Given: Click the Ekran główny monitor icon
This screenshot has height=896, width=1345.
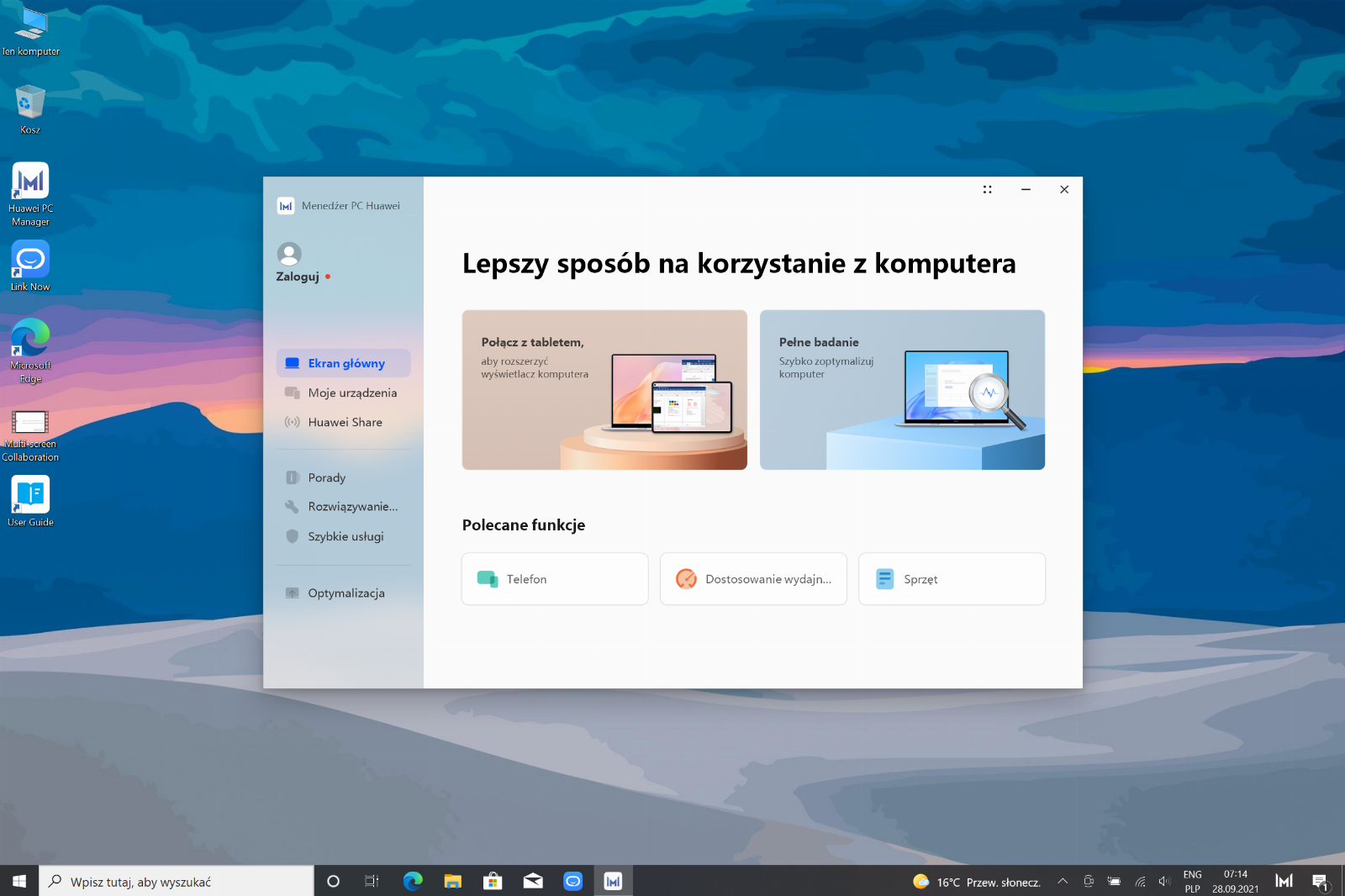Looking at the screenshot, I should pos(293,363).
